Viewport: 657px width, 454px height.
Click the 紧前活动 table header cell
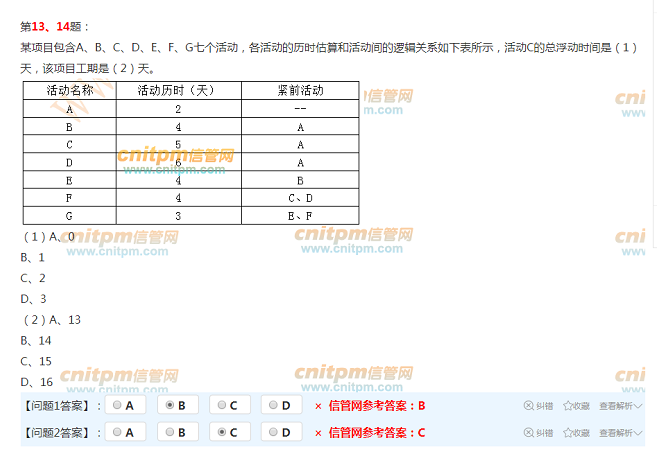tap(300, 91)
